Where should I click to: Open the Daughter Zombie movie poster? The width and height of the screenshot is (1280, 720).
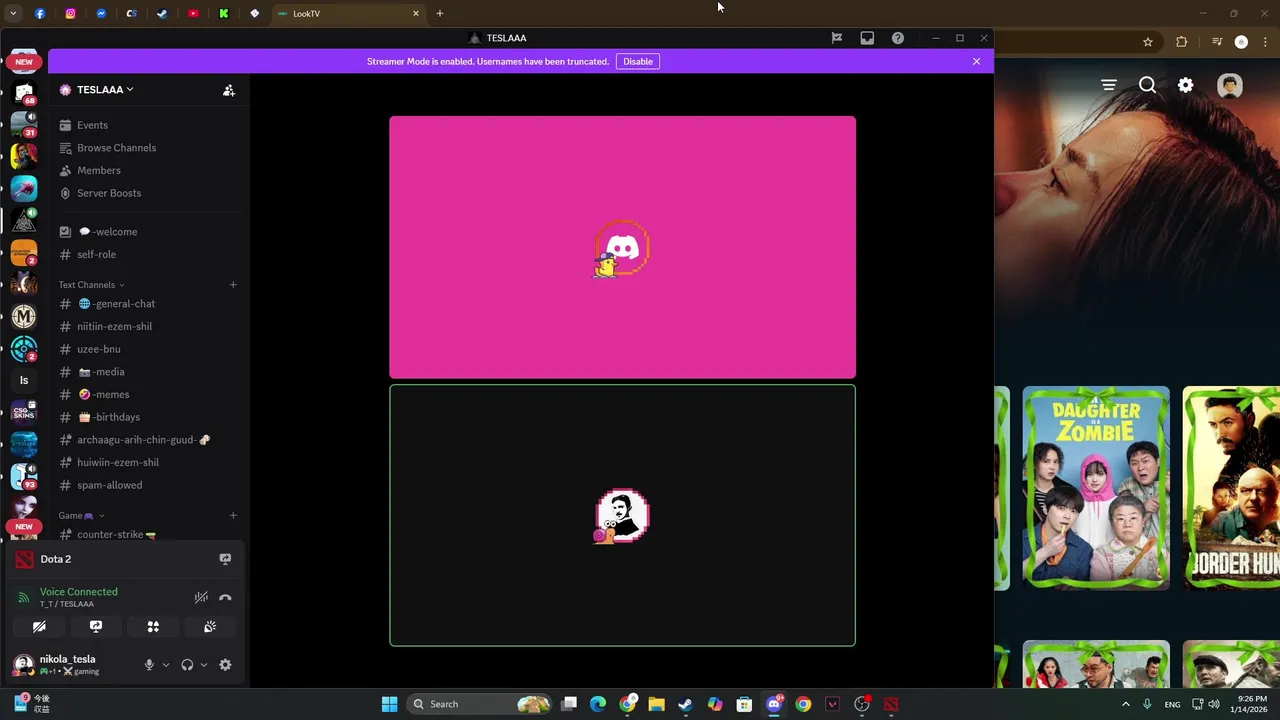(x=1096, y=488)
